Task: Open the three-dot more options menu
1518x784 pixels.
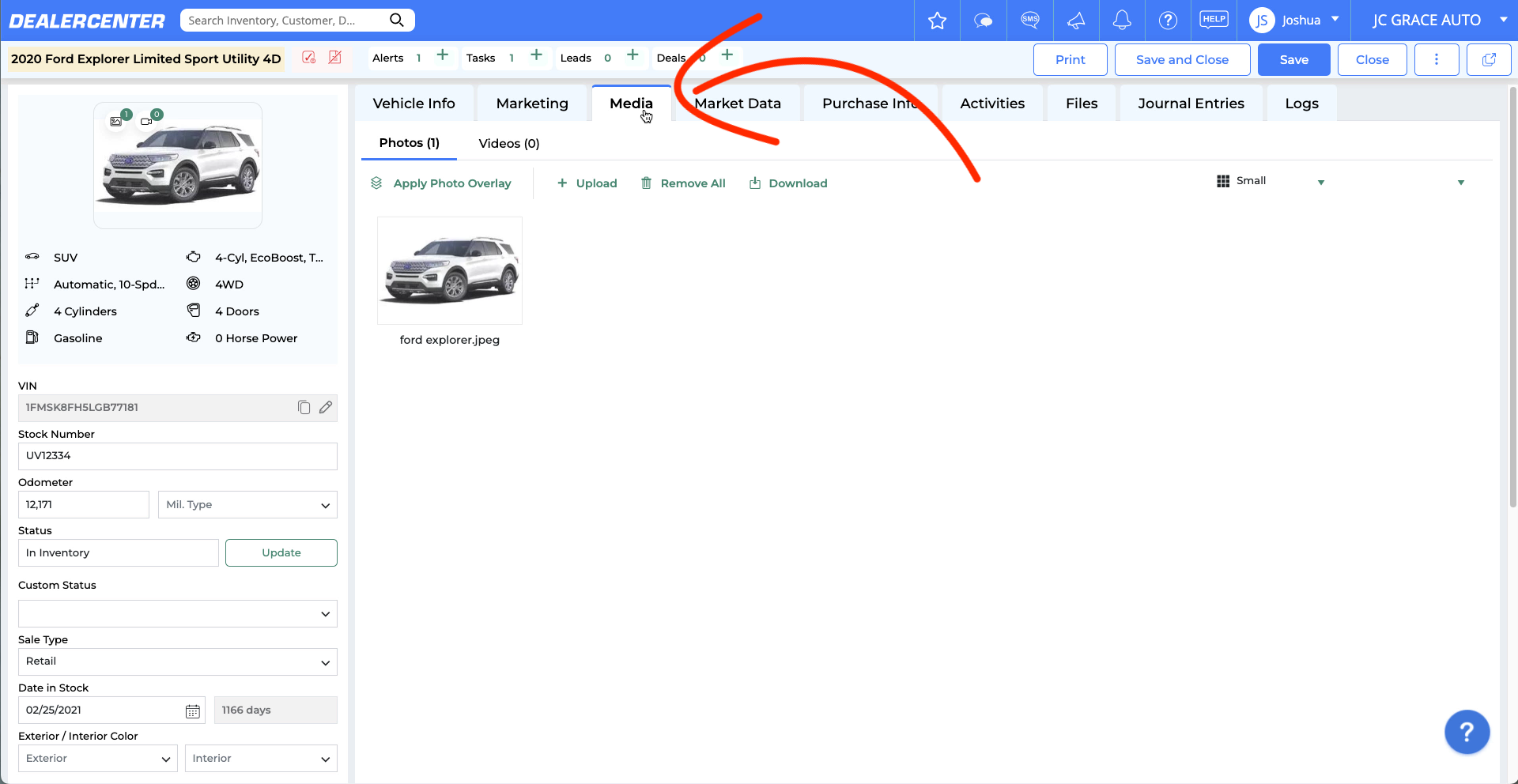Action: pos(1436,59)
